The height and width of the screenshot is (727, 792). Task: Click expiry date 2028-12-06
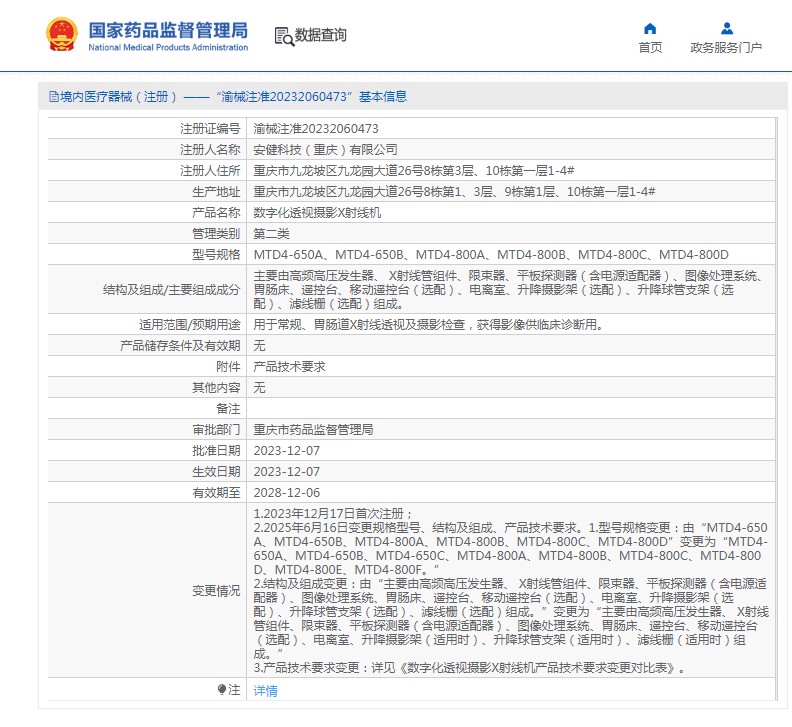(286, 493)
